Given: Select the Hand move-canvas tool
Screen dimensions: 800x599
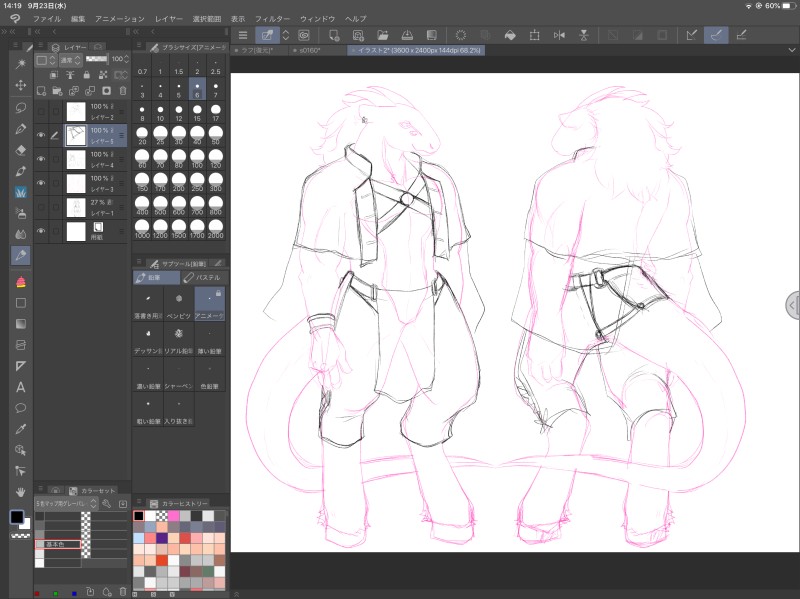Looking at the screenshot, I should (x=20, y=492).
